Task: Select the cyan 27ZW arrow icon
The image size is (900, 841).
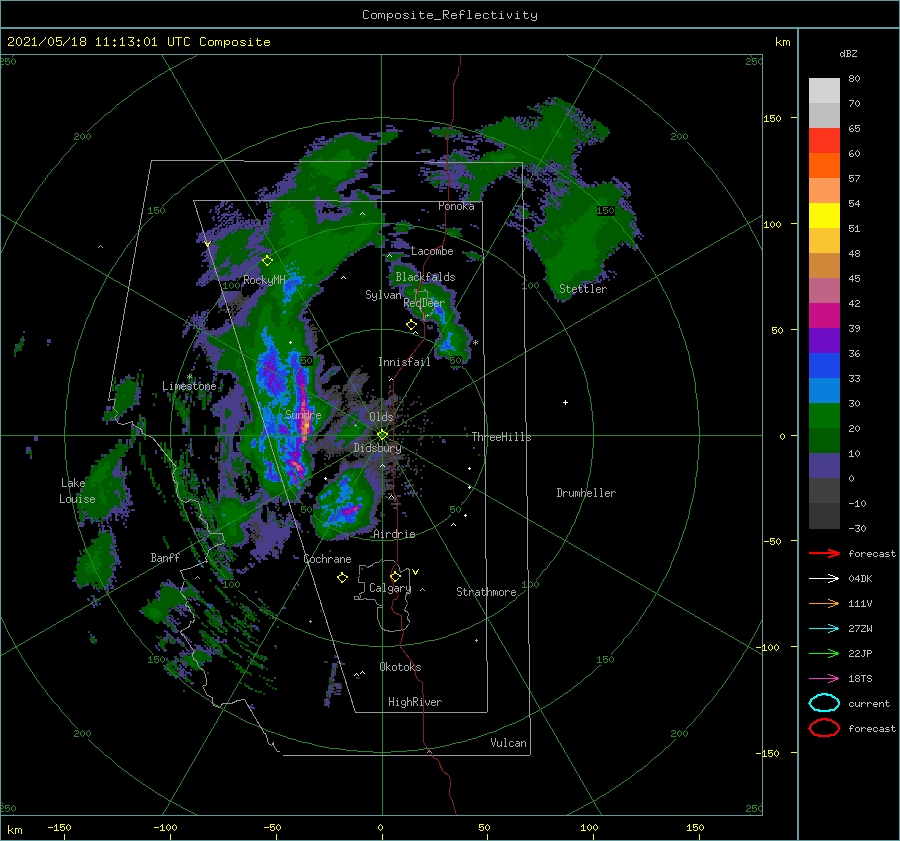Action: pyautogui.click(x=824, y=629)
